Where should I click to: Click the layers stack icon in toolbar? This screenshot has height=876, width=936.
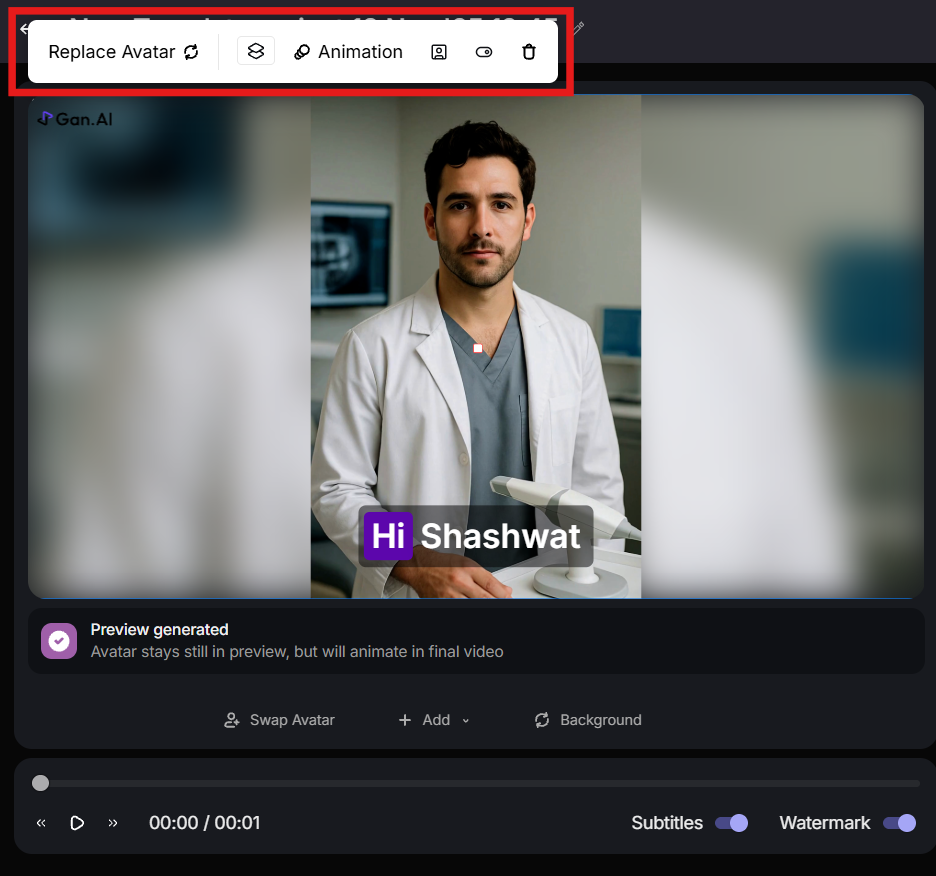[x=256, y=52]
